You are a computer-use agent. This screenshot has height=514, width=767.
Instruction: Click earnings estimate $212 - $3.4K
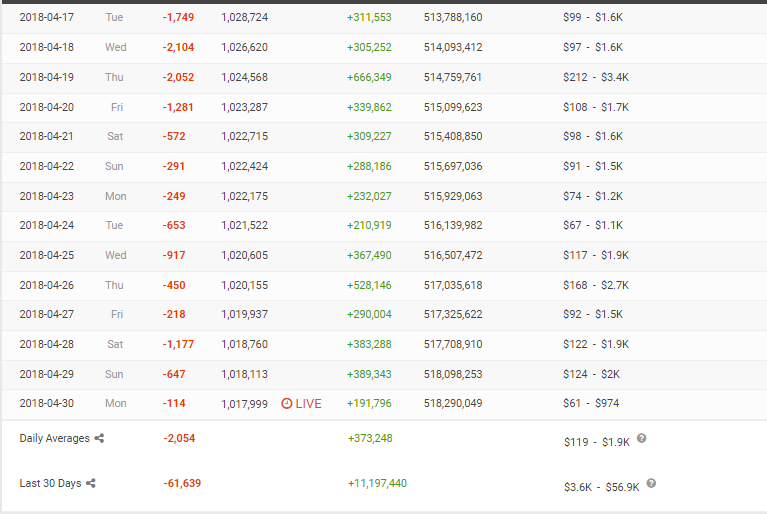[596, 77]
